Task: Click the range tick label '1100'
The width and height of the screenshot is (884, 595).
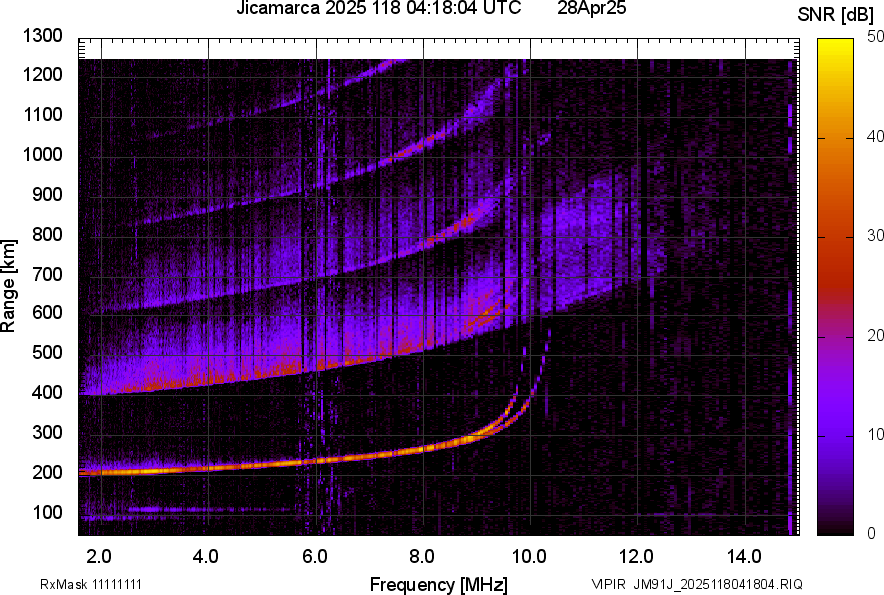Action: coord(43,114)
